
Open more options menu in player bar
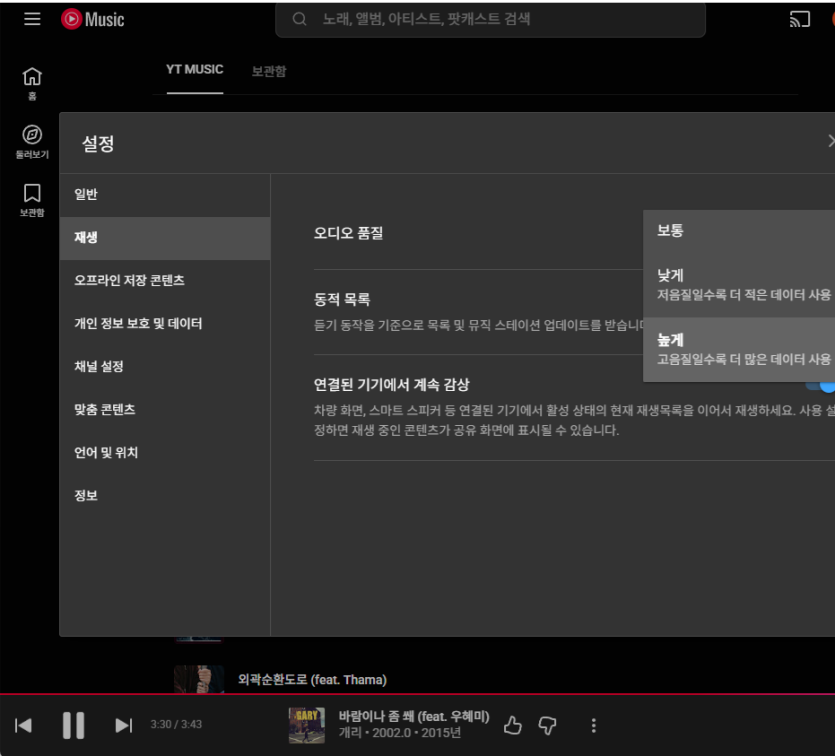pyautogui.click(x=593, y=725)
